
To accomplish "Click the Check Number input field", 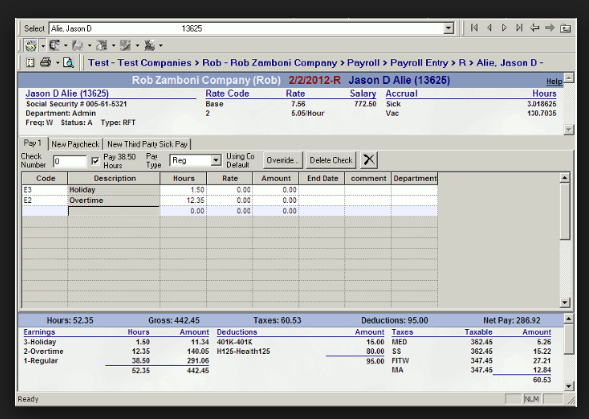I will coord(69,162).
